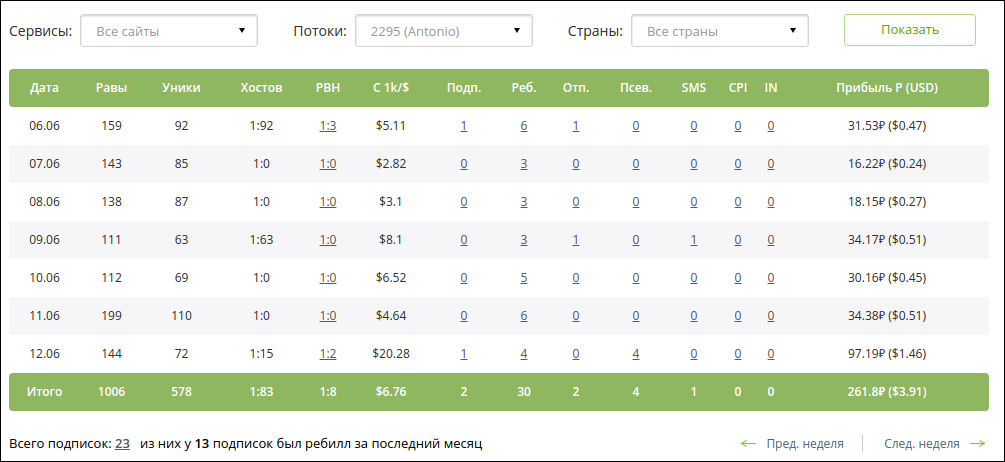Go to previous week via Пред. неделя
The height and width of the screenshot is (462, 1005).
click(x=792, y=443)
